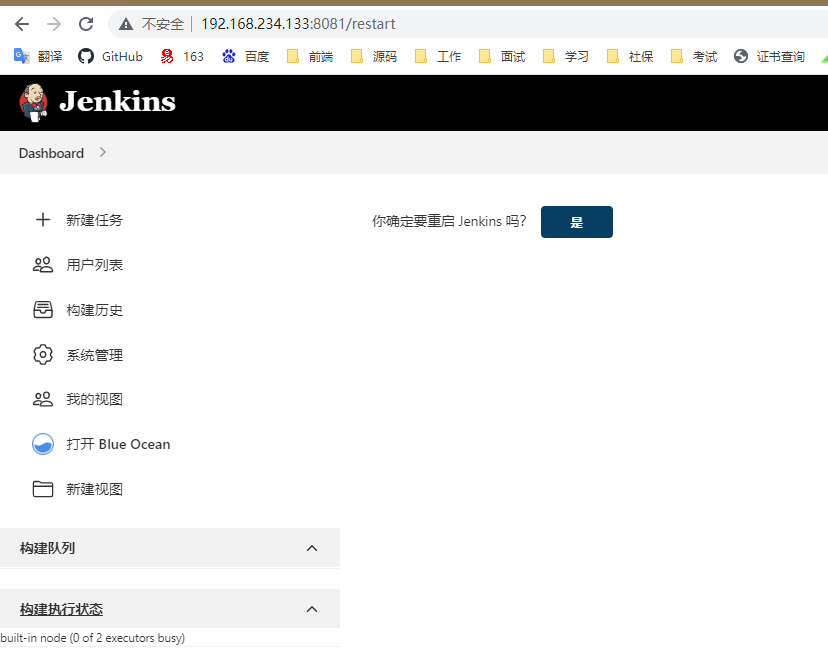The image size is (828, 656).
Task: Click the address bar URL
Action: click(298, 24)
